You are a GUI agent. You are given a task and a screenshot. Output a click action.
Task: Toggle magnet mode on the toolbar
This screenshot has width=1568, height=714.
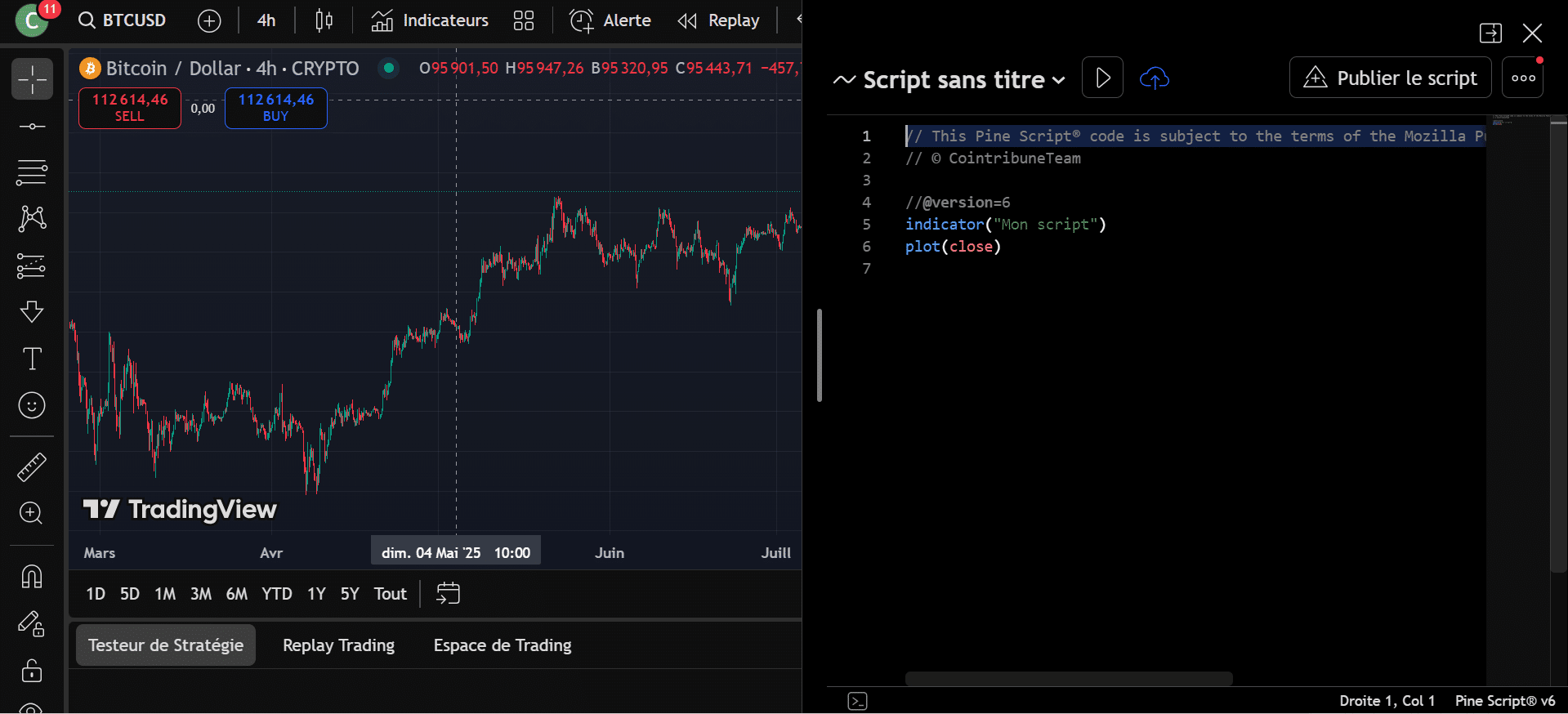[32, 577]
